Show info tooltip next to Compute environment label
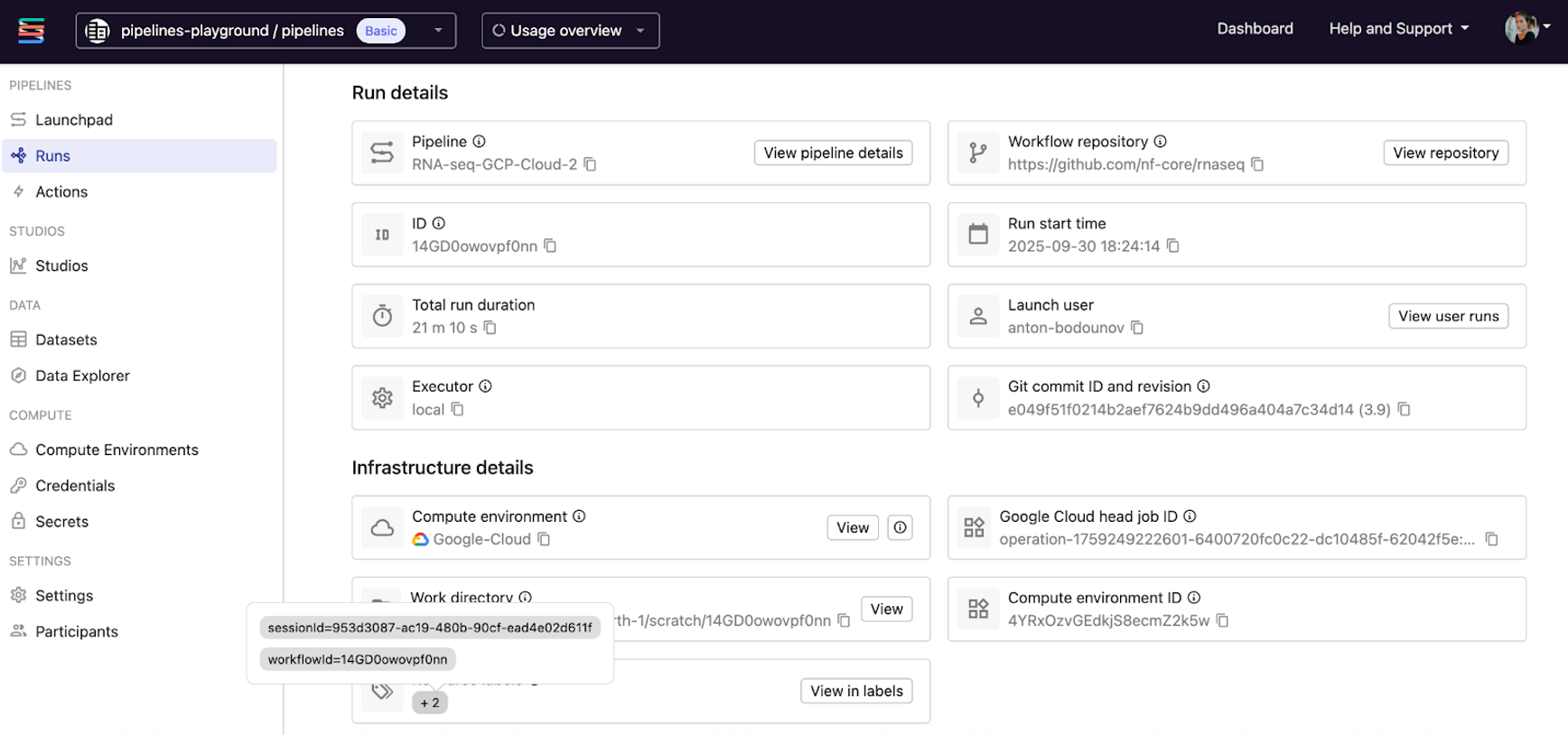This screenshot has width=1568, height=735. coord(579,516)
